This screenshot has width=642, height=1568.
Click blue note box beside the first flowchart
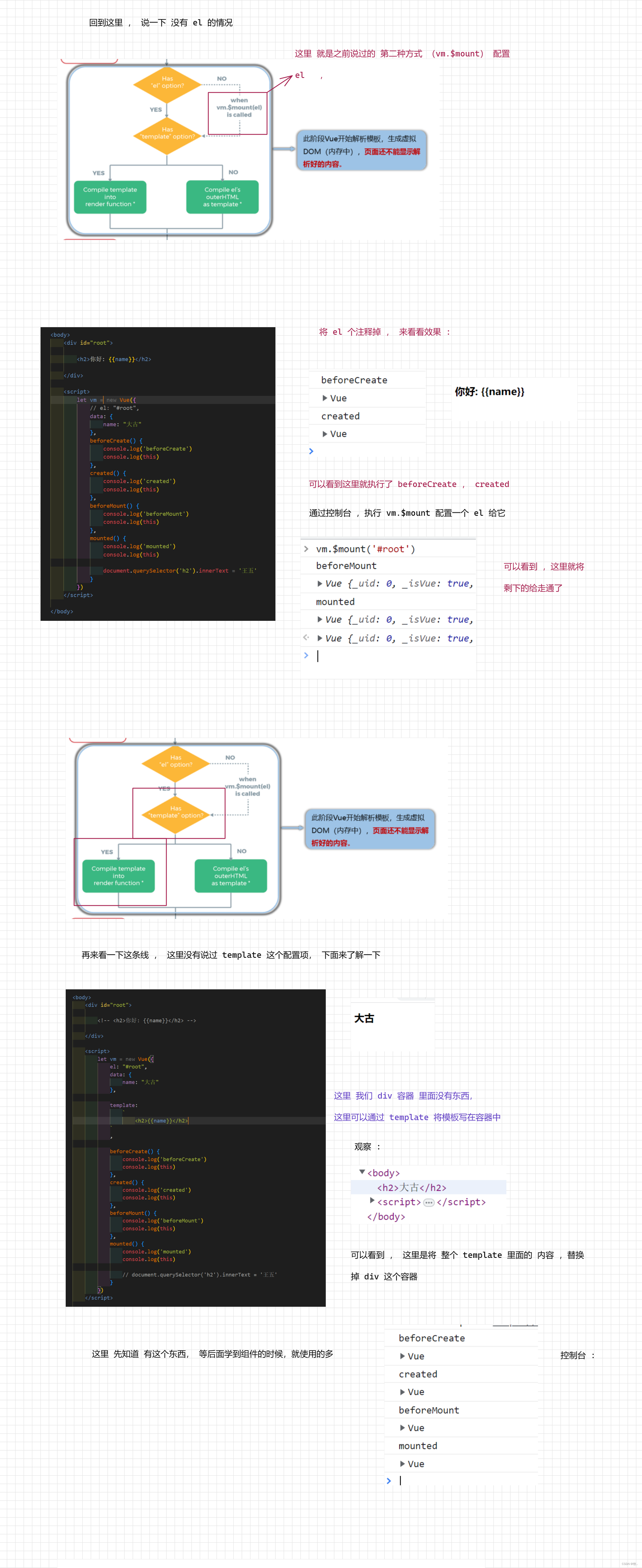pyautogui.click(x=361, y=151)
